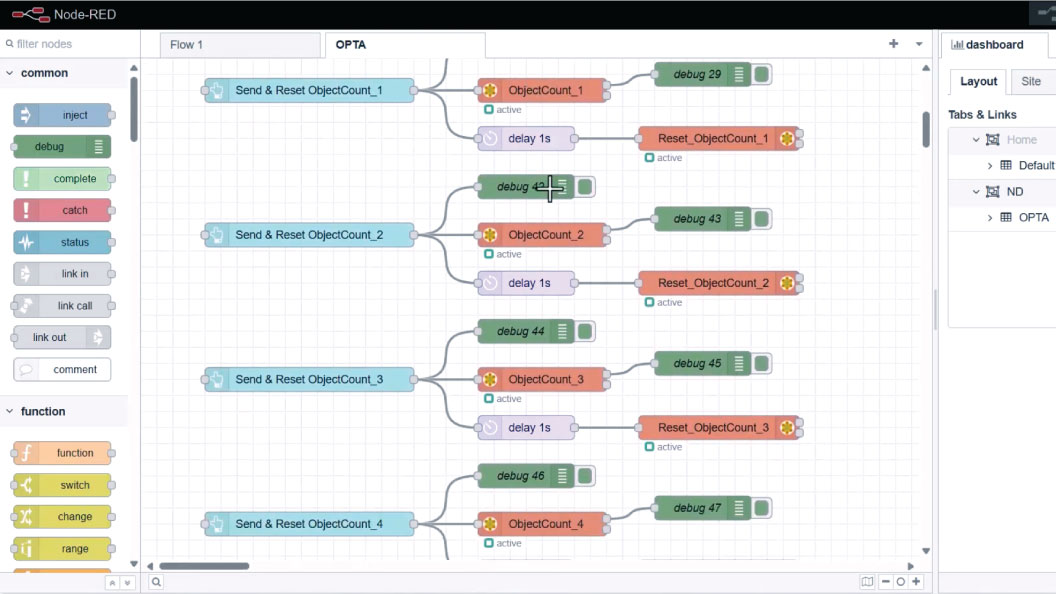Click the palette scroll down arrow
Screen dimensions: 1056x594
[134, 564]
